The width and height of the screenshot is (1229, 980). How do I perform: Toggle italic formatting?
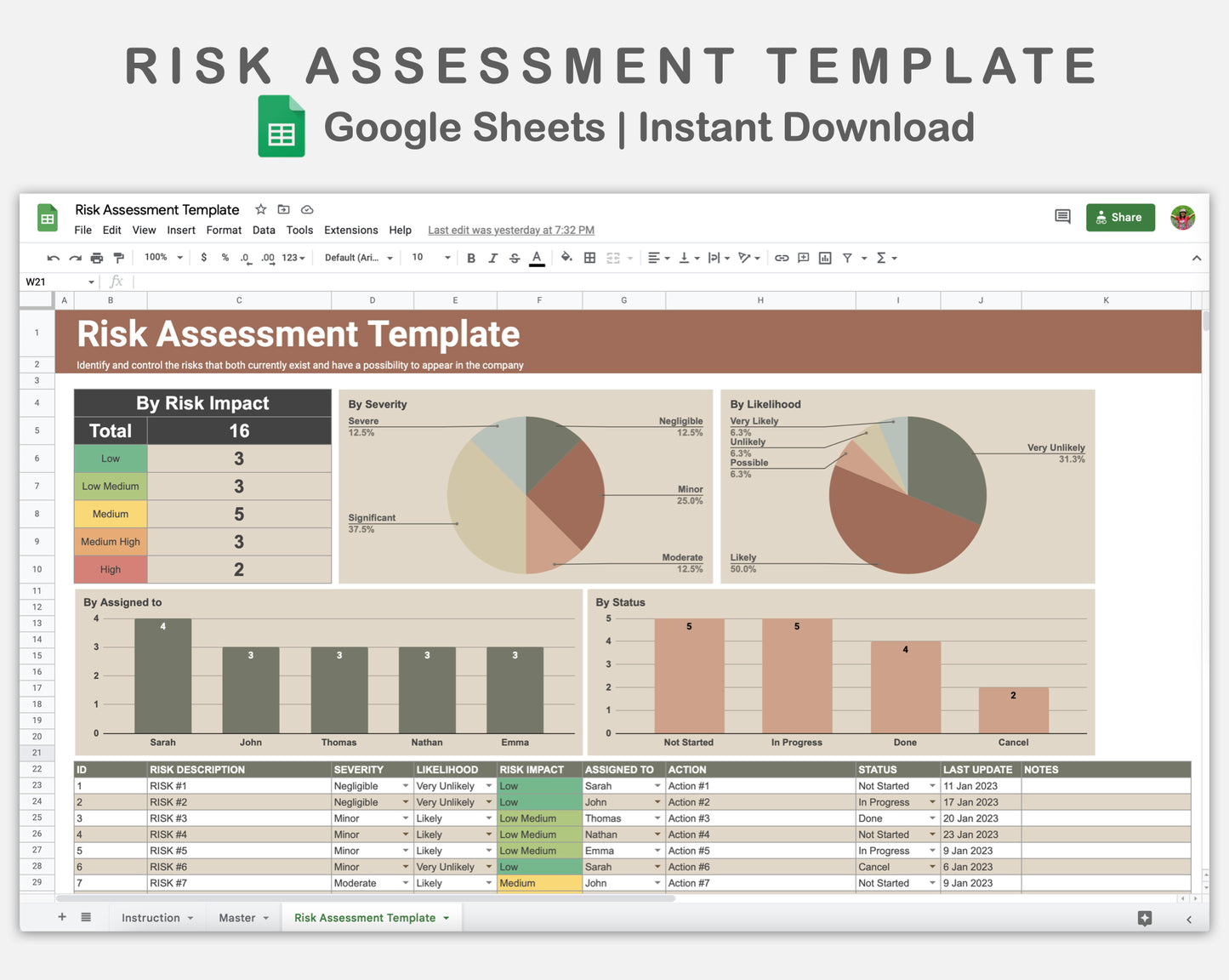(493, 258)
